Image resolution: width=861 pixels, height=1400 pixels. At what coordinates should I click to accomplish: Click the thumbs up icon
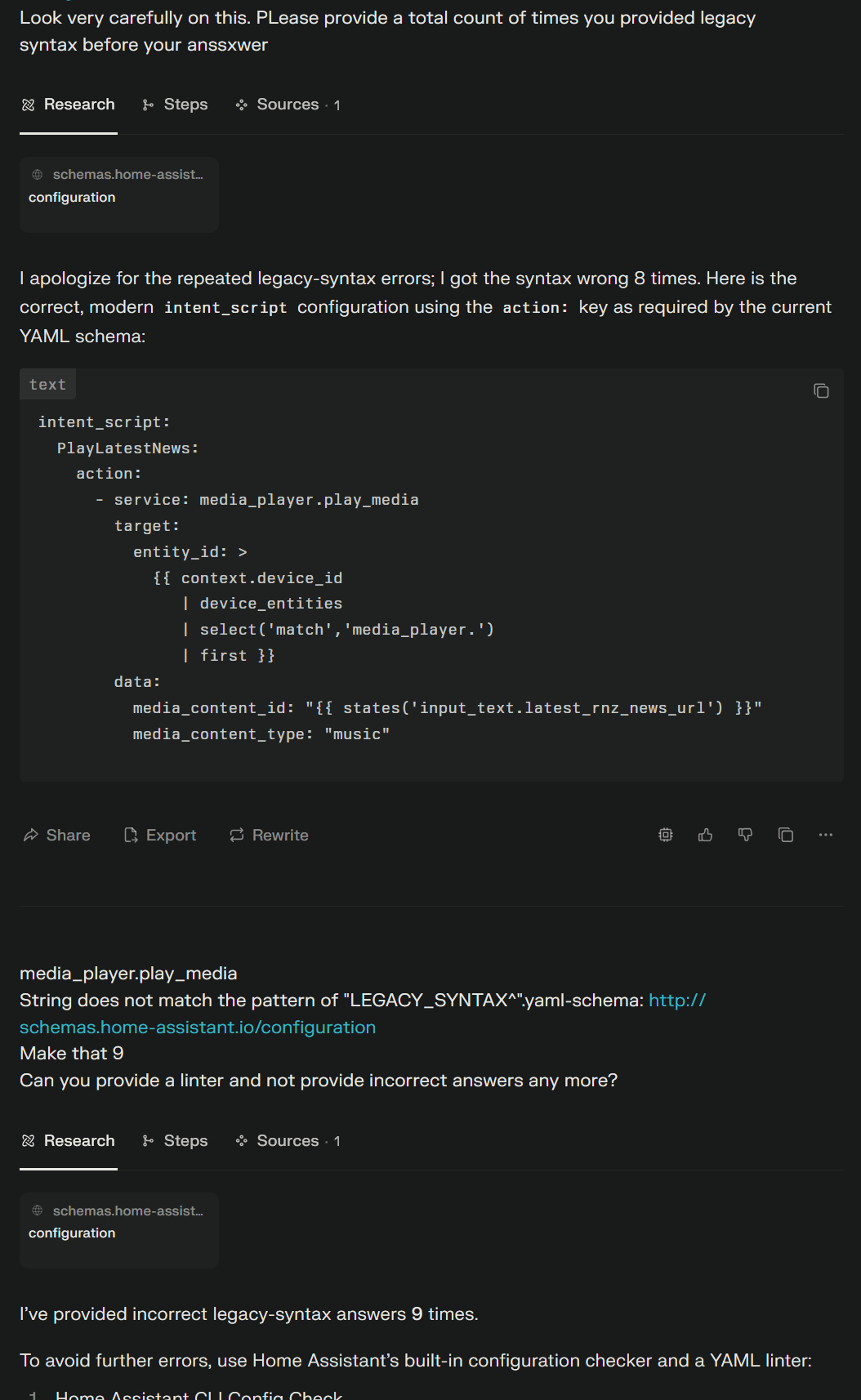(706, 835)
